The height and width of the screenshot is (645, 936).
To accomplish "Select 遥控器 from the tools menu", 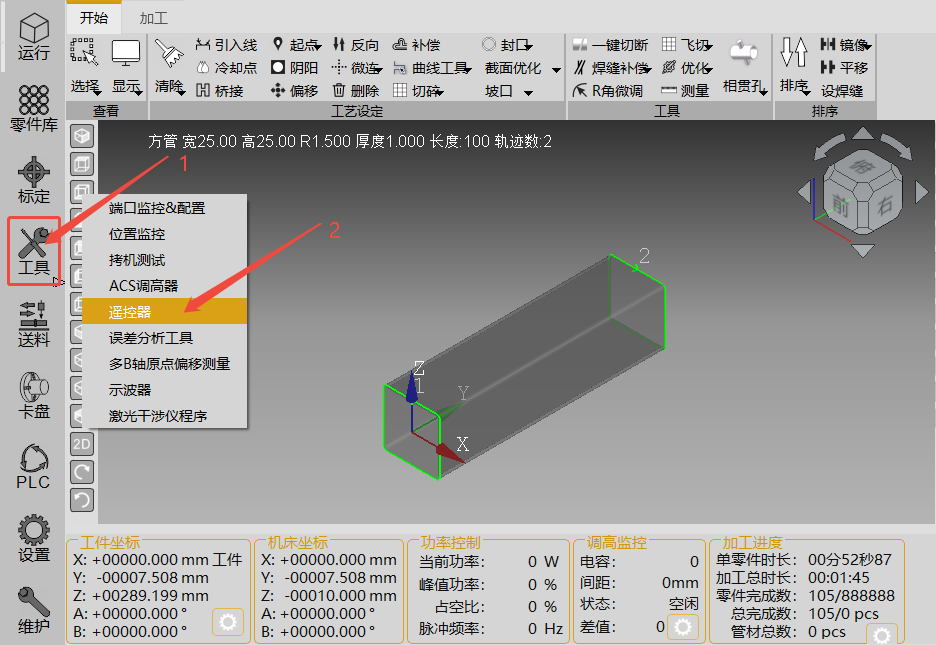I will [x=130, y=312].
